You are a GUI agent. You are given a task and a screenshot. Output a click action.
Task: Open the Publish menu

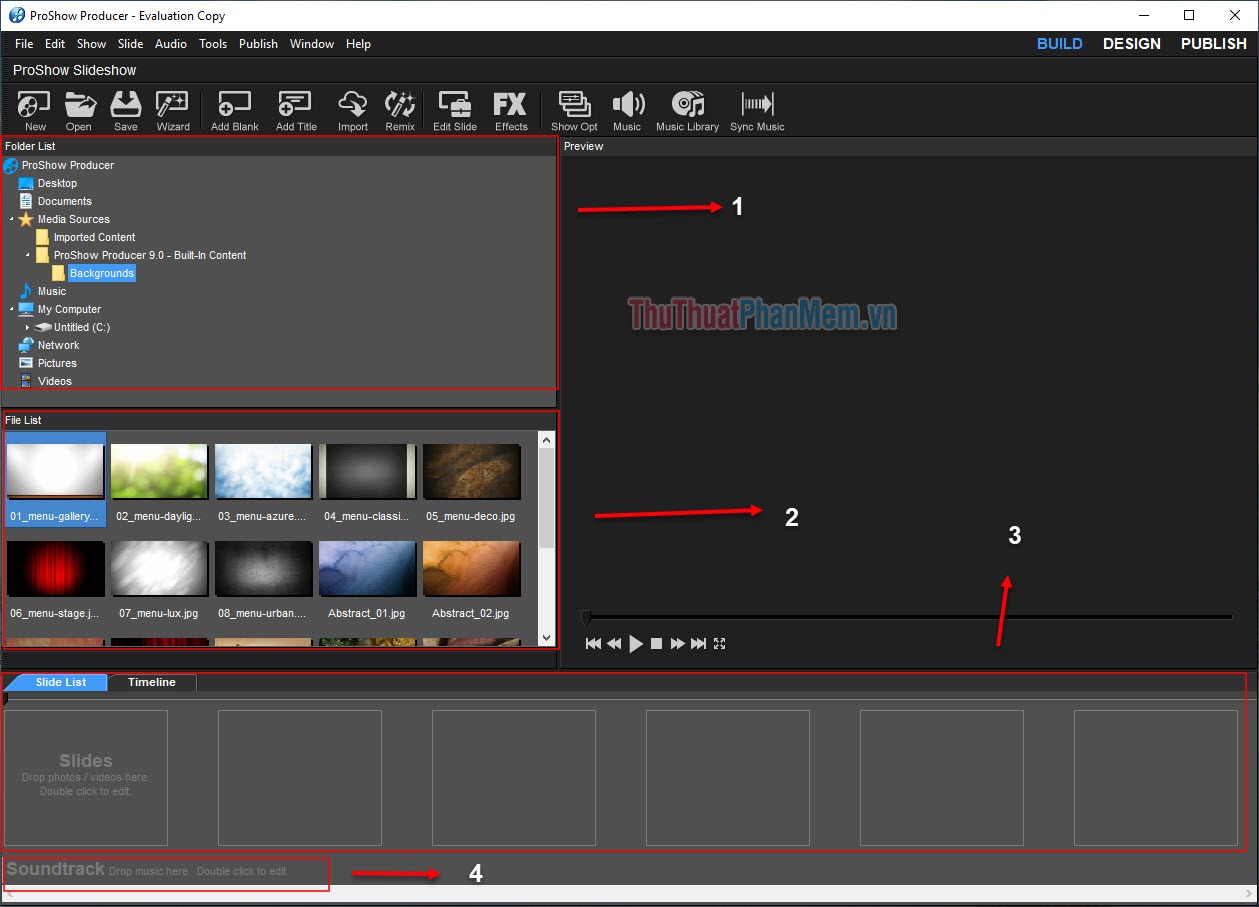(258, 43)
